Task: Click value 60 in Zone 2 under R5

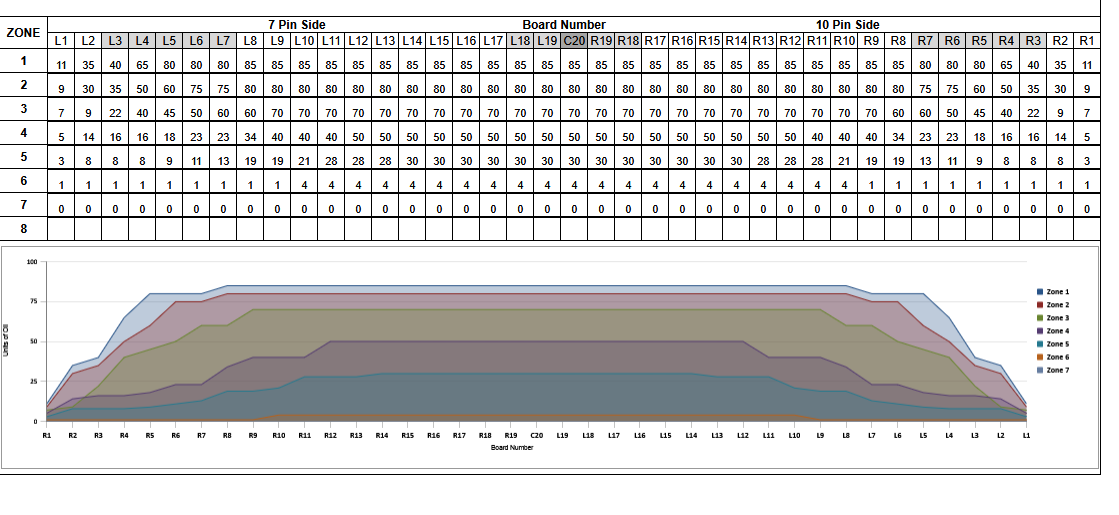Action: click(x=979, y=89)
